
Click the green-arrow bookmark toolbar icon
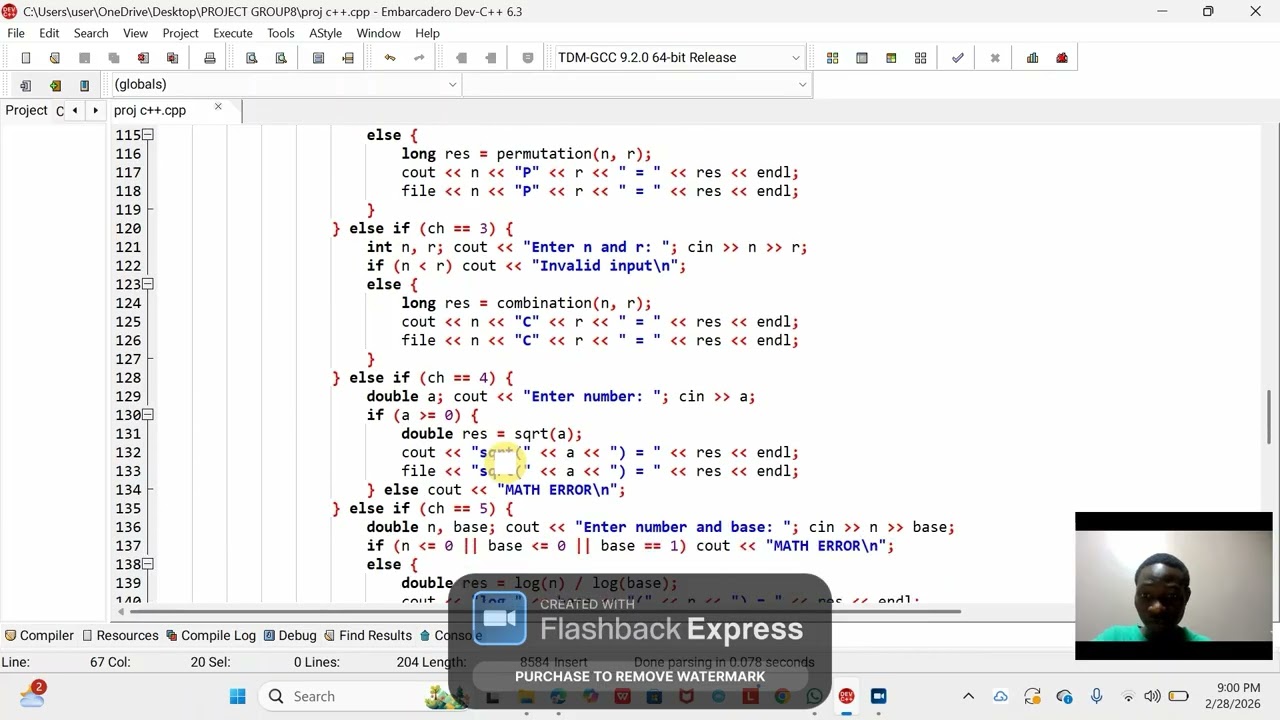55,85
